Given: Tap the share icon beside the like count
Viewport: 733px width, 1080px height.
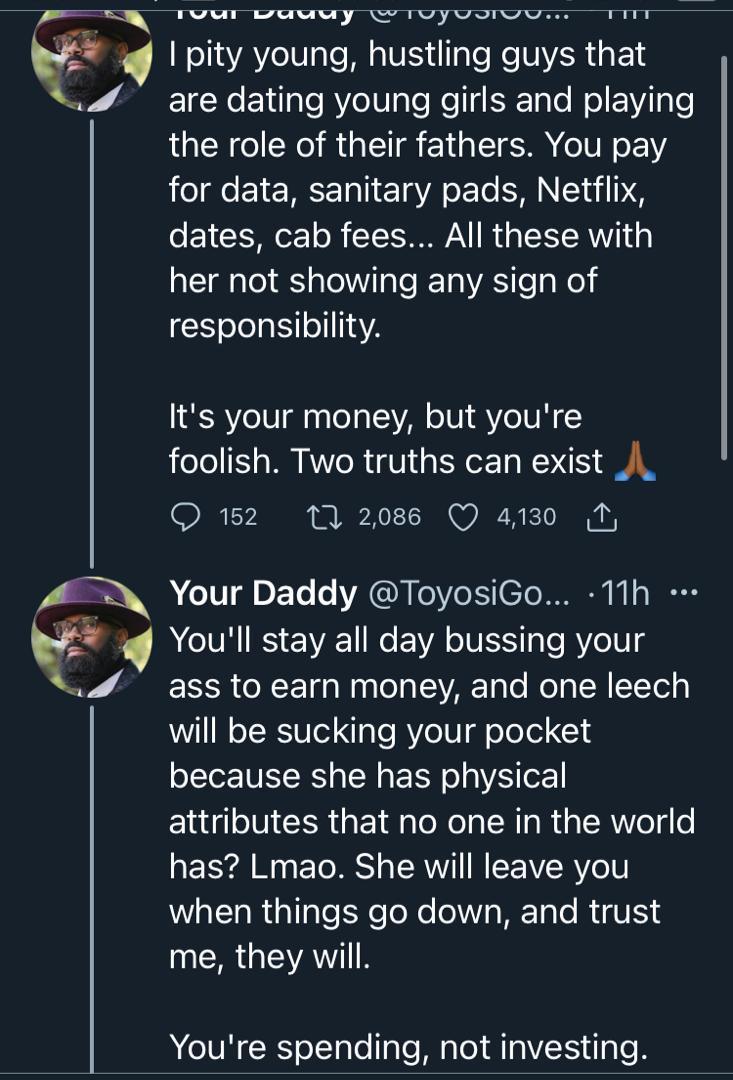Looking at the screenshot, I should click(600, 516).
